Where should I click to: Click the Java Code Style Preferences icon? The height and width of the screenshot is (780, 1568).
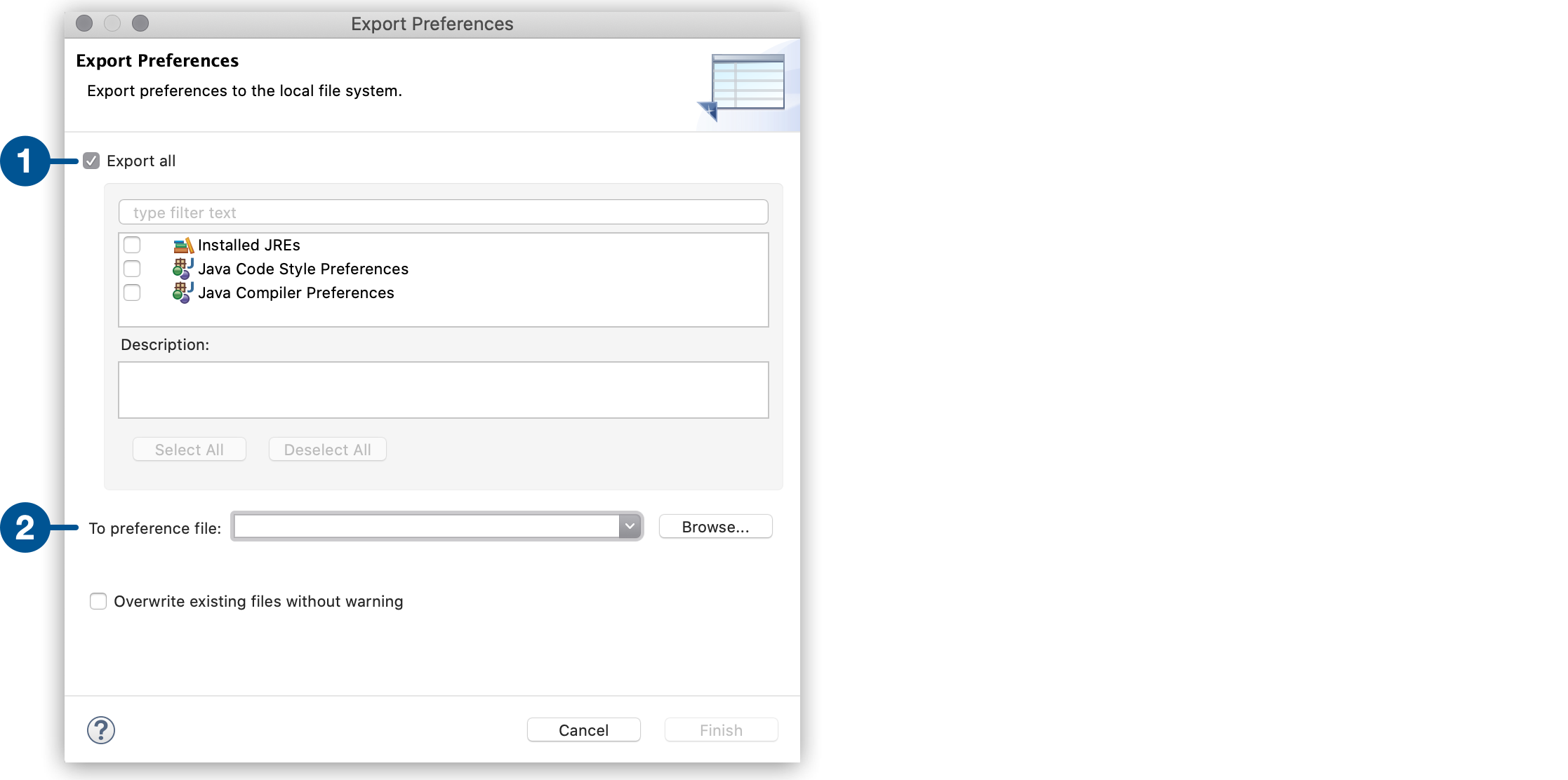[182, 269]
